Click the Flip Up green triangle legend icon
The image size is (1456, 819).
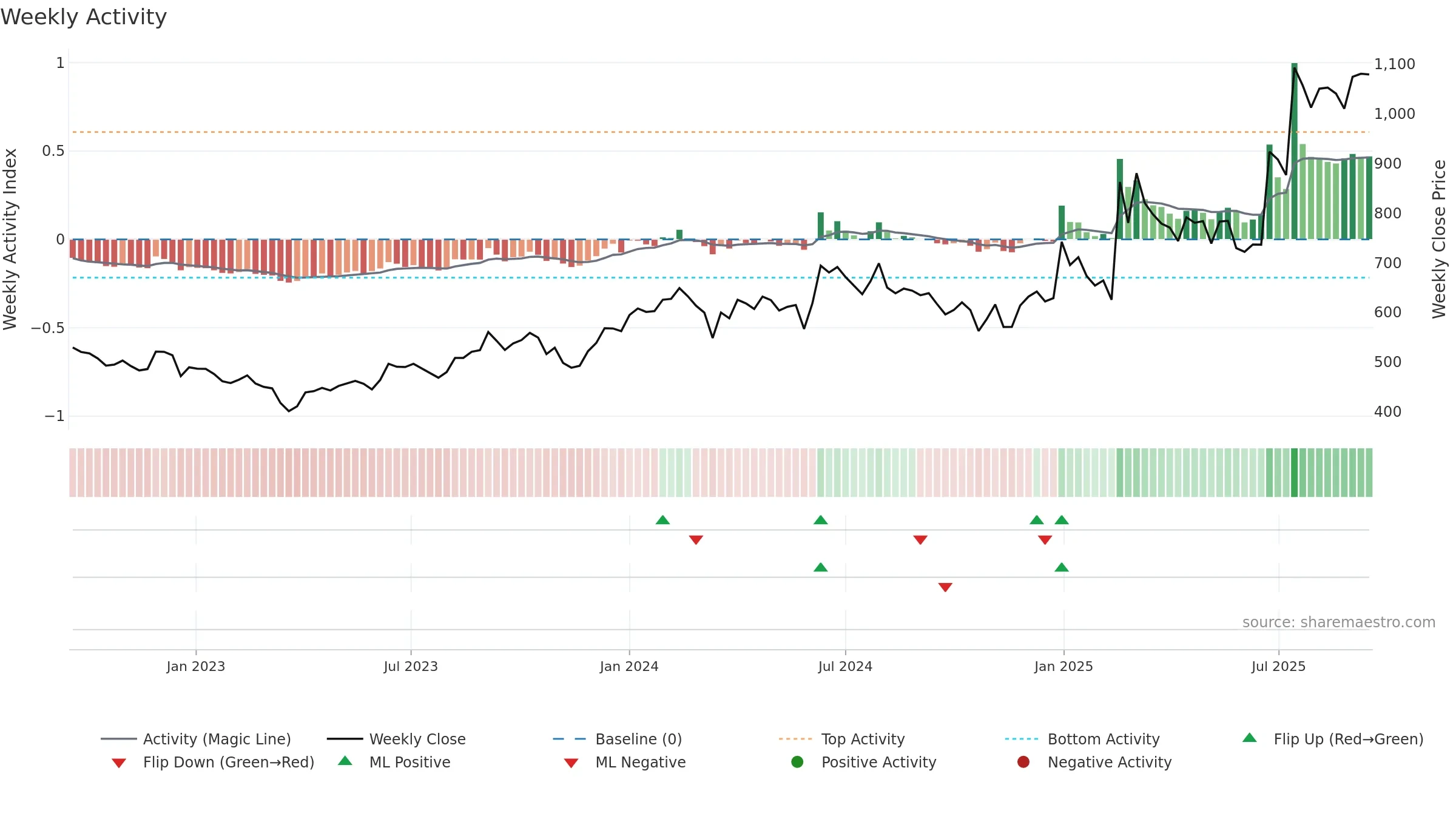[x=1250, y=738]
